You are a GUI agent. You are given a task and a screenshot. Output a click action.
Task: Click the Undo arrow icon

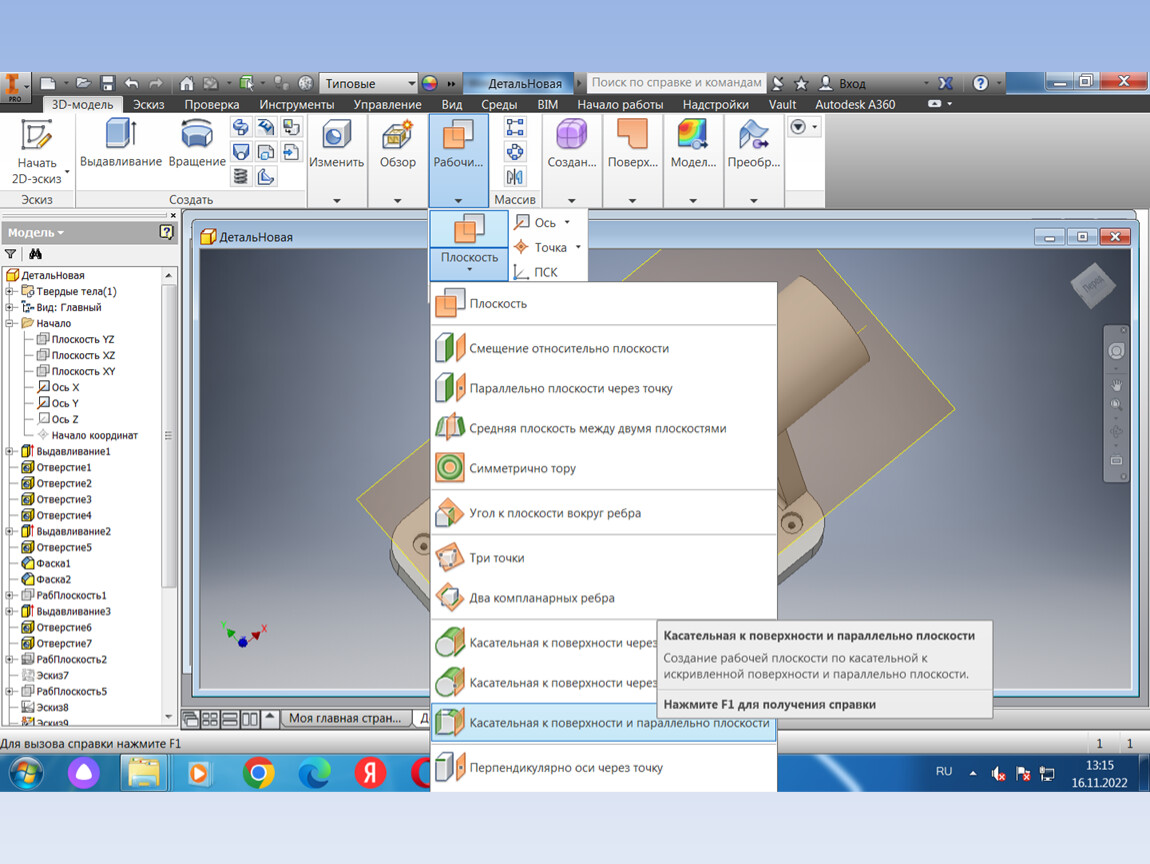[x=131, y=83]
